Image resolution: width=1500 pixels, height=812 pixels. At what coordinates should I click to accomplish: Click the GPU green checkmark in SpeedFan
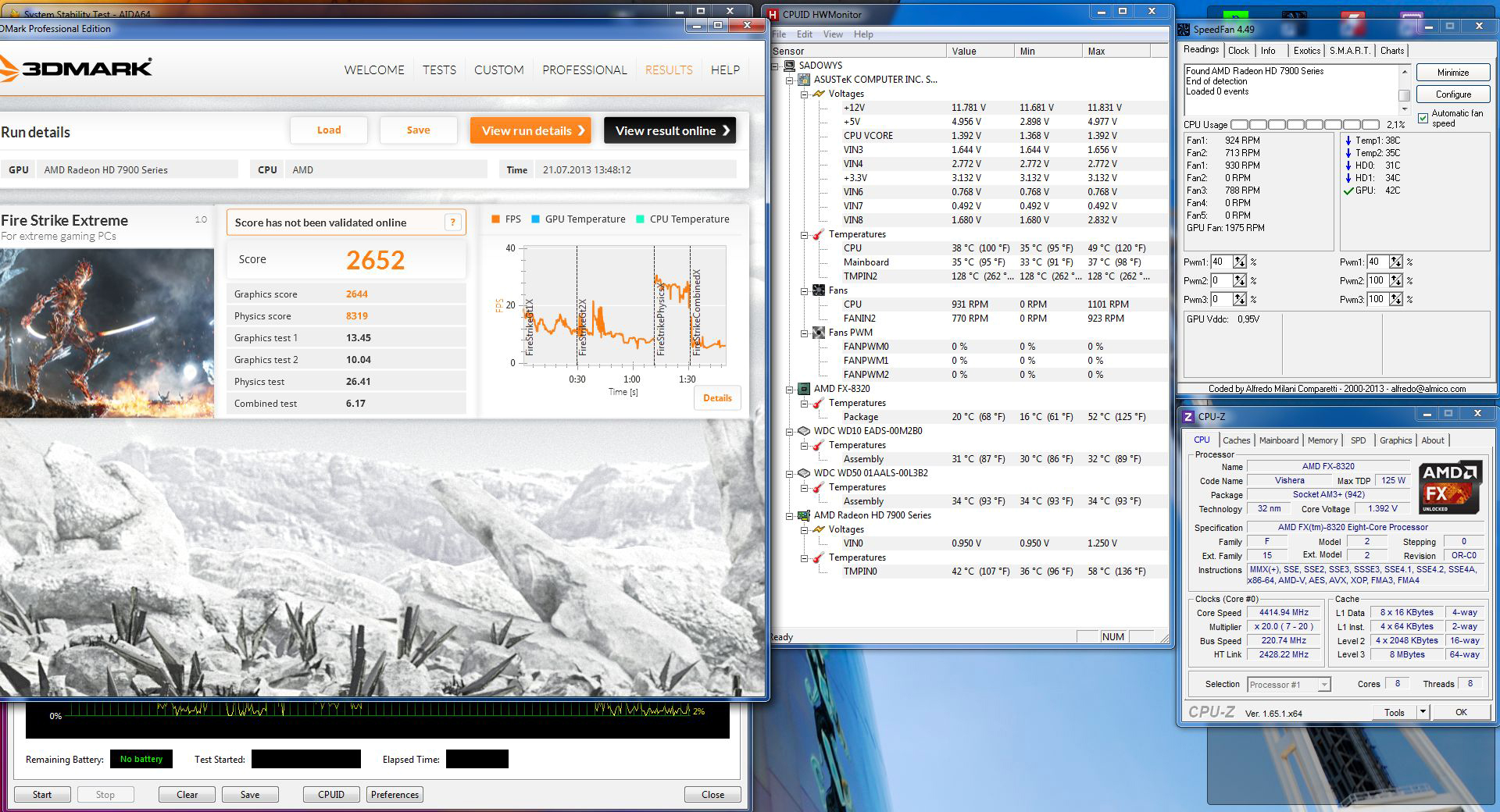1348,191
